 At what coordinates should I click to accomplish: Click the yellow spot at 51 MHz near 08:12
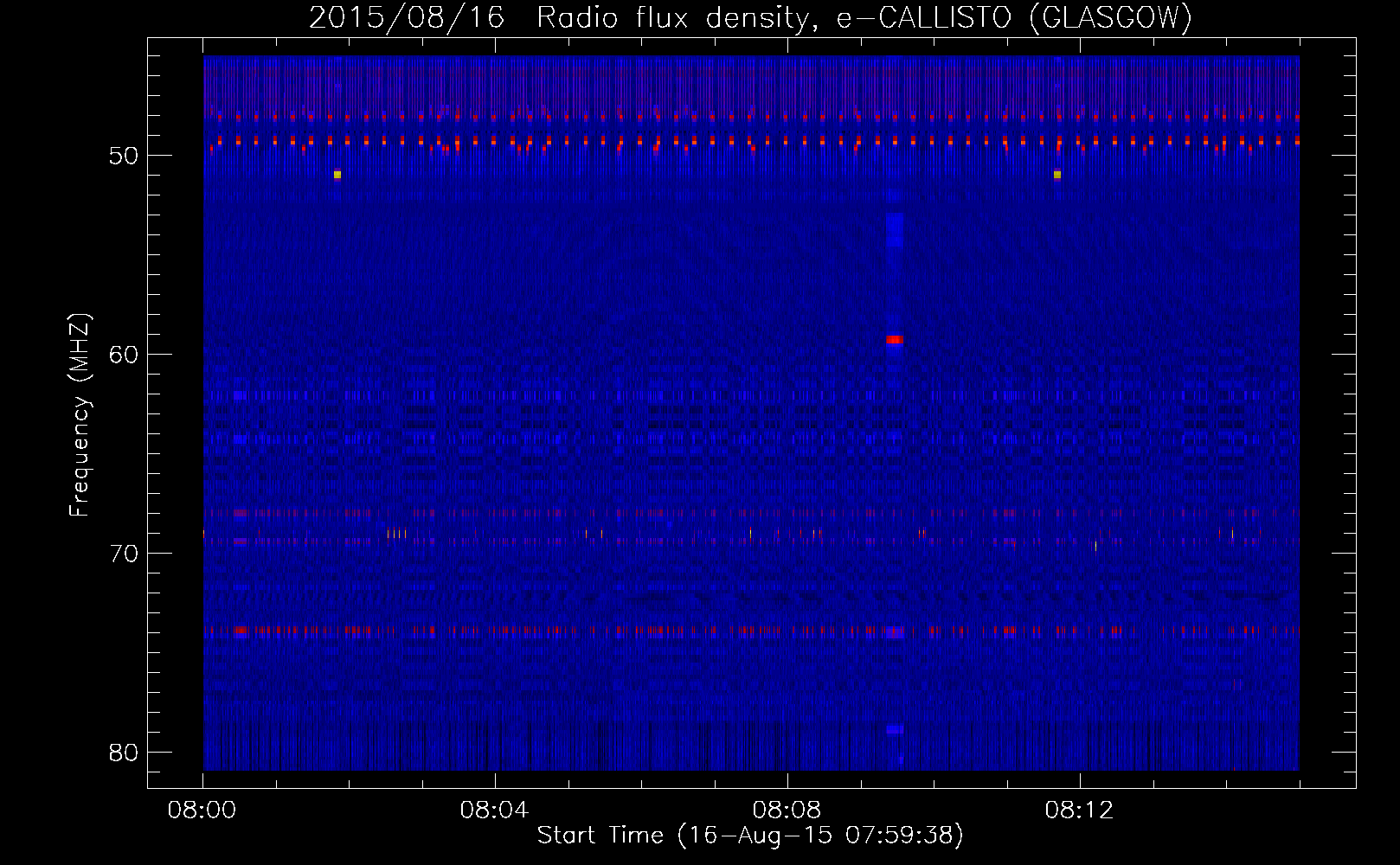(x=1057, y=175)
